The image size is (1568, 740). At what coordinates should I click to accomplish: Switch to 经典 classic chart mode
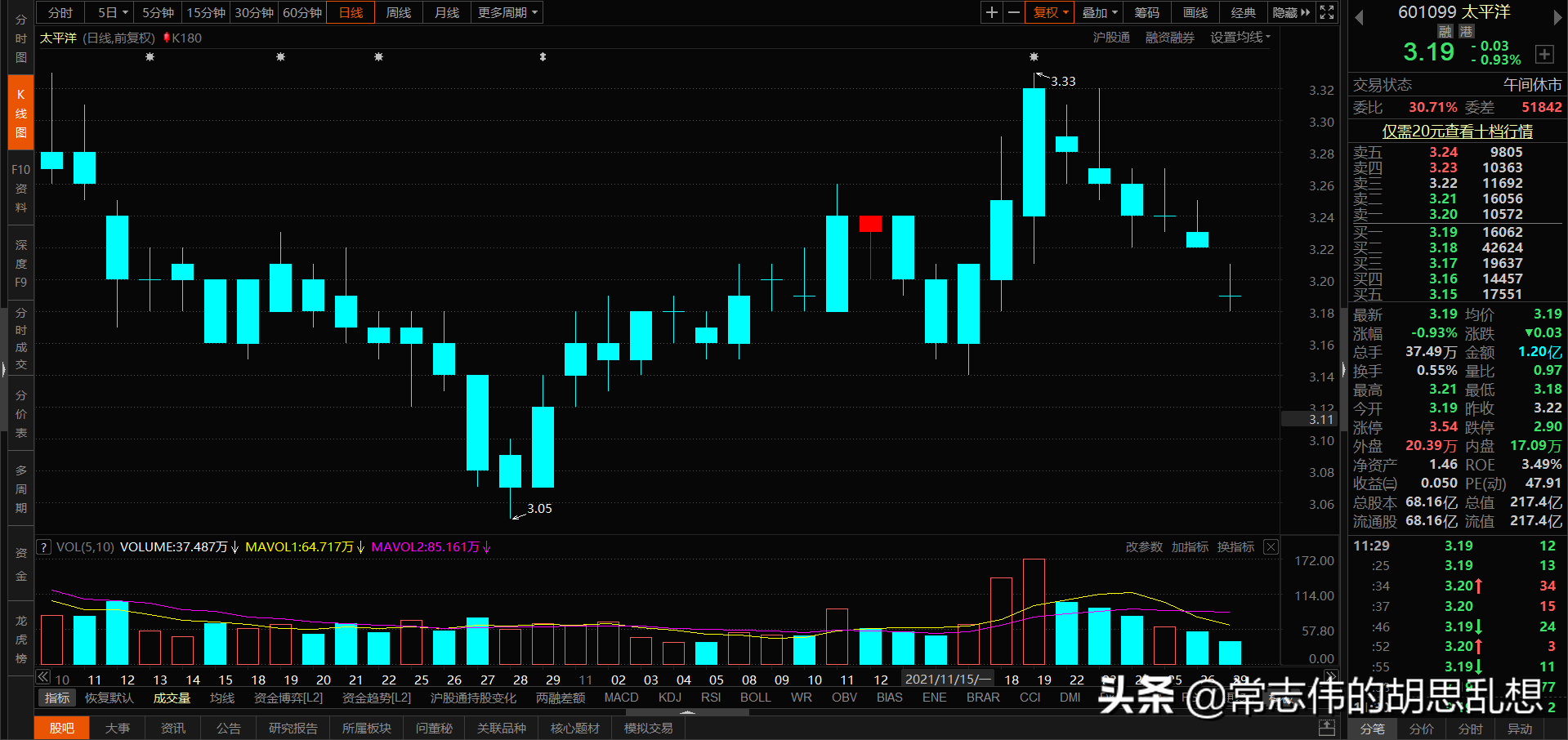tap(1243, 12)
